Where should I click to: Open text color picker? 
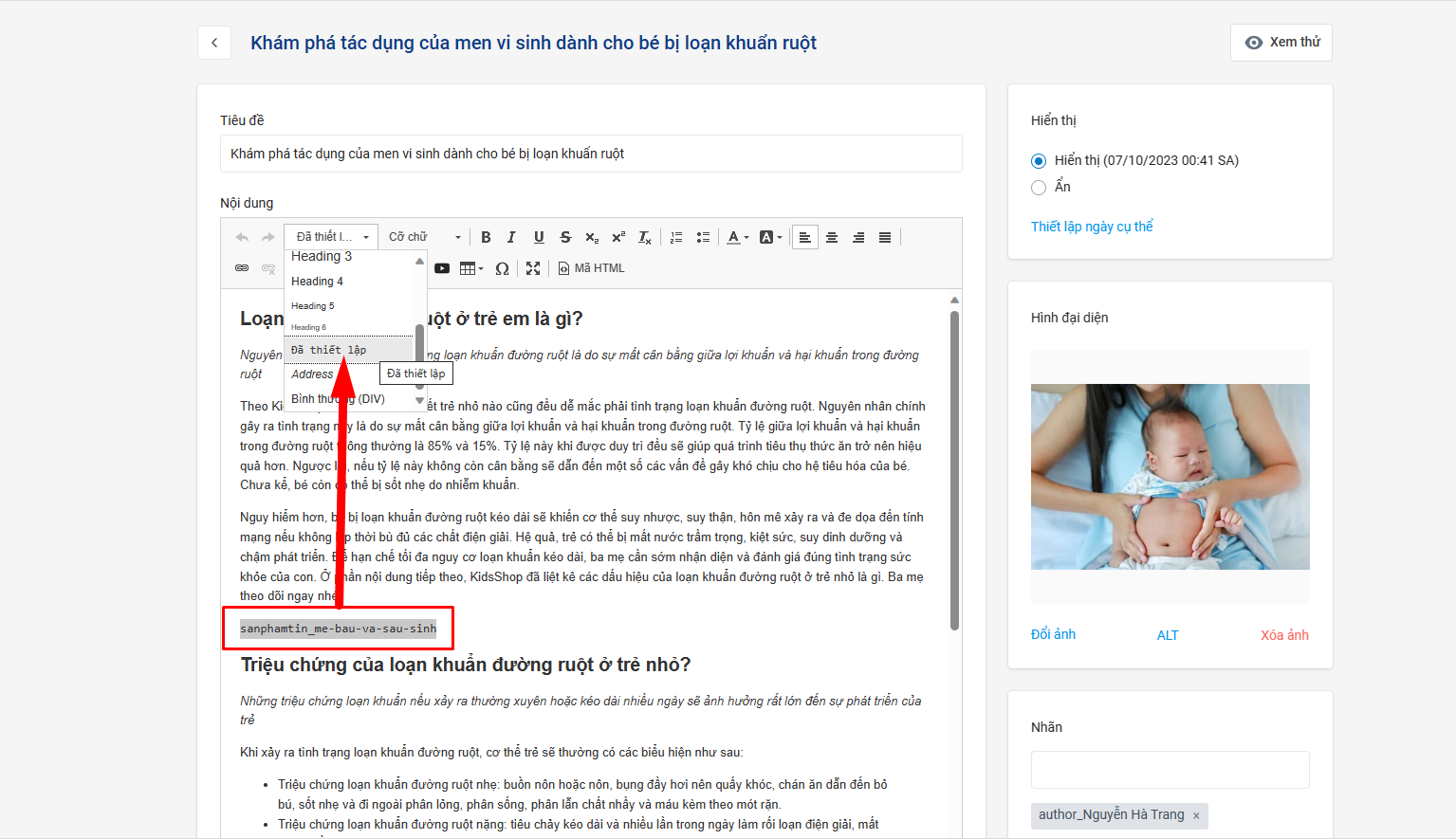click(x=737, y=237)
